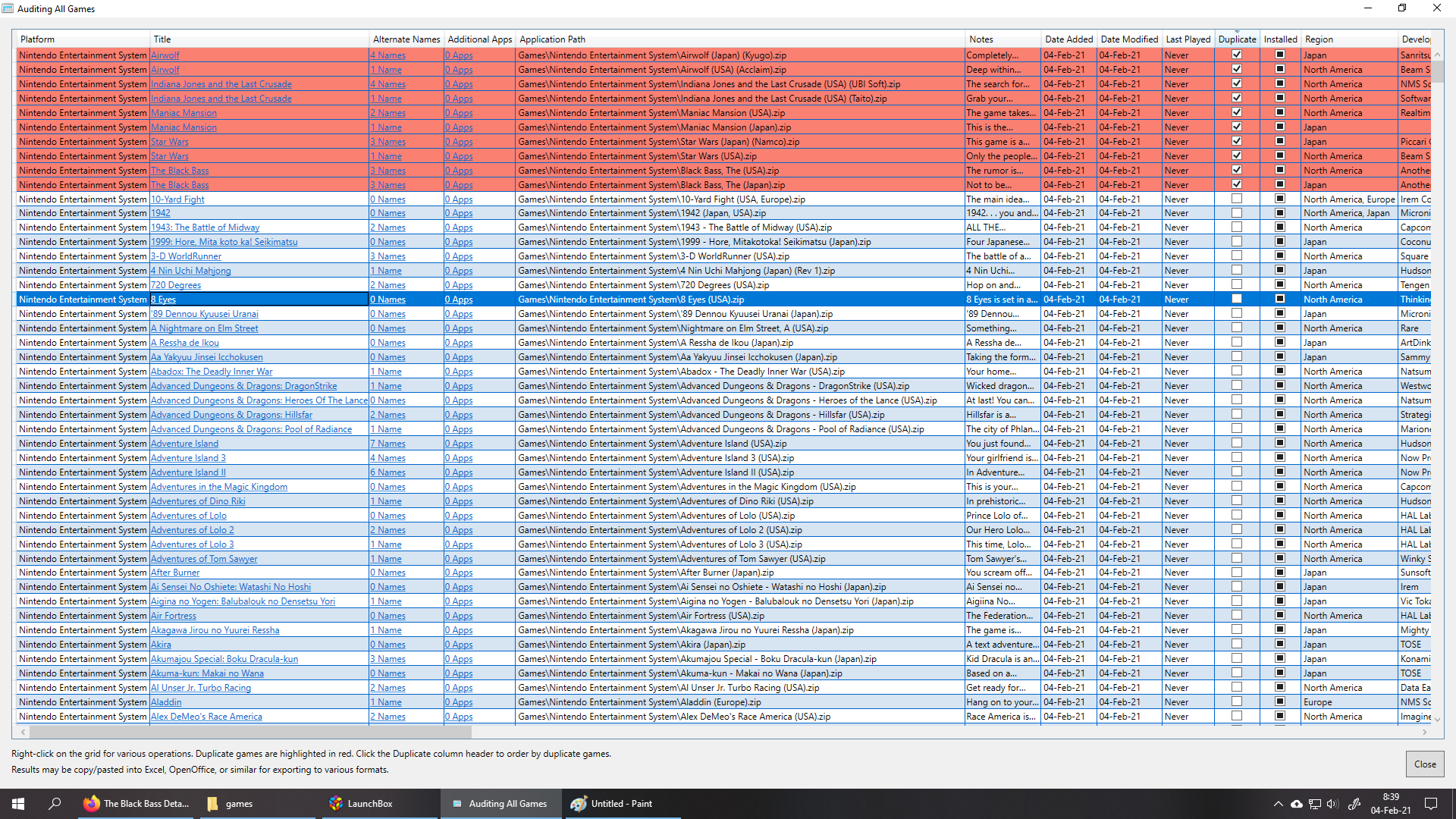The height and width of the screenshot is (819, 1456).
Task: Open 'Al Unser Jr. Turbo Racing' link
Action: 201,688
